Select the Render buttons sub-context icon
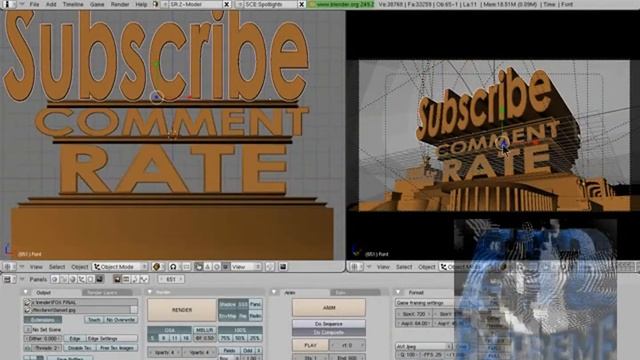The height and width of the screenshot is (360, 640). click(x=117, y=279)
